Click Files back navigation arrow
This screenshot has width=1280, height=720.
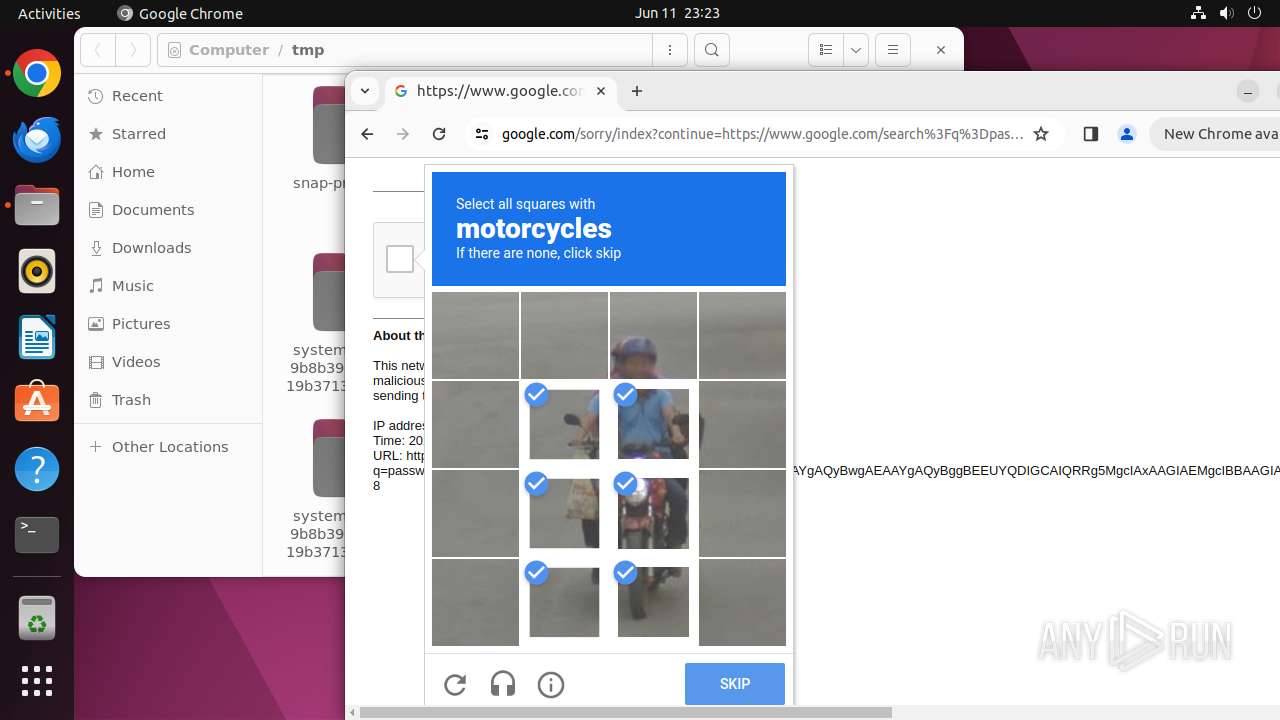coord(98,50)
